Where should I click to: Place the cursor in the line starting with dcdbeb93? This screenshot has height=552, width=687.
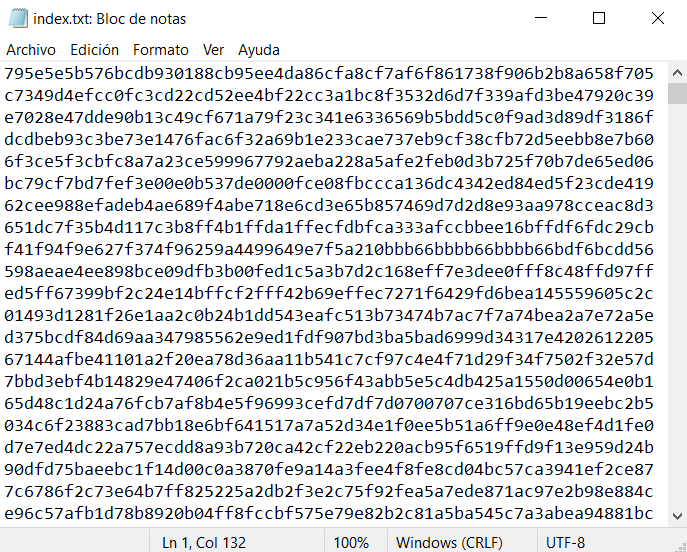click(329, 140)
